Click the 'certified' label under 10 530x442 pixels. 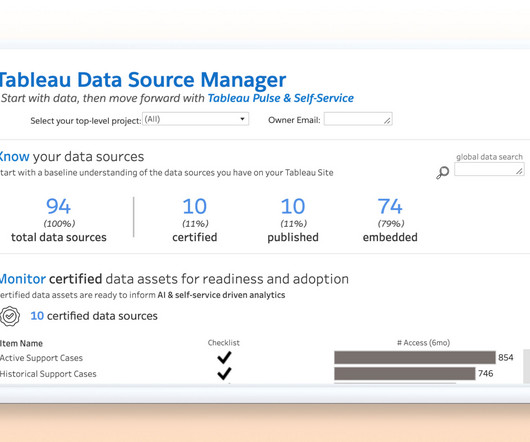[x=195, y=237]
